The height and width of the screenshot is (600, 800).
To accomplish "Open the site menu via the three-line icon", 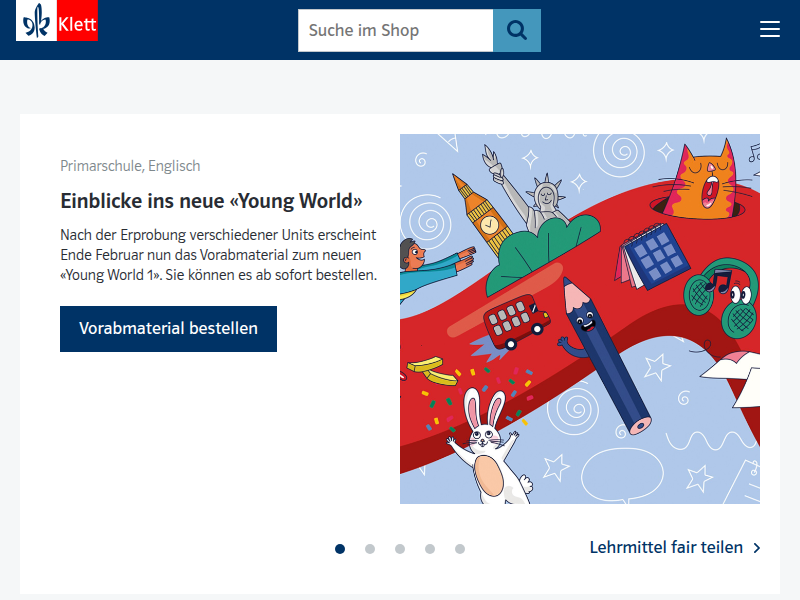I will (769, 29).
